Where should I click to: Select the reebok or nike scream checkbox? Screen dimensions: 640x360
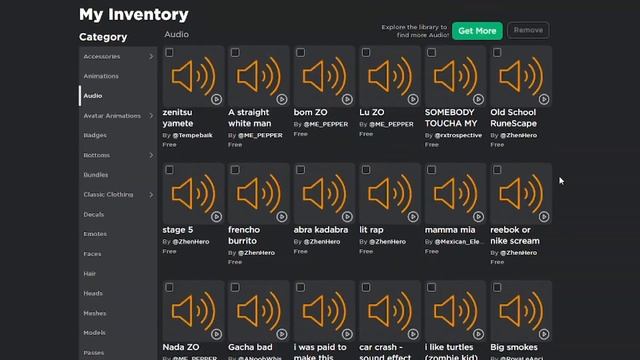497,170
